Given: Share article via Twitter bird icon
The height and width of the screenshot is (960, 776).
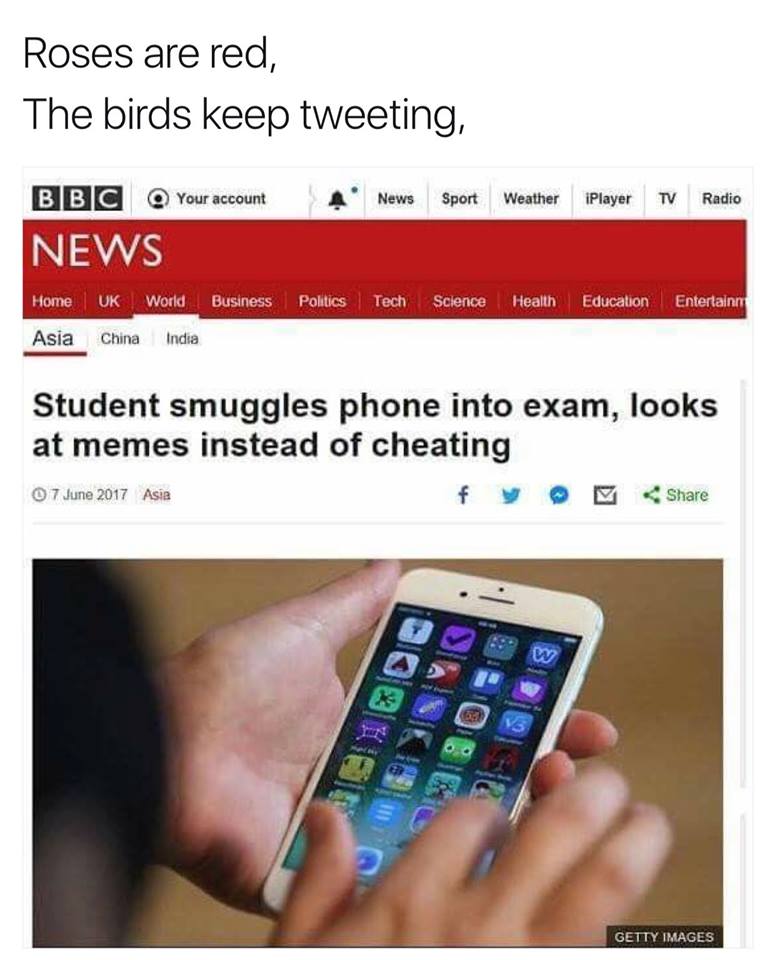Looking at the screenshot, I should (x=510, y=495).
